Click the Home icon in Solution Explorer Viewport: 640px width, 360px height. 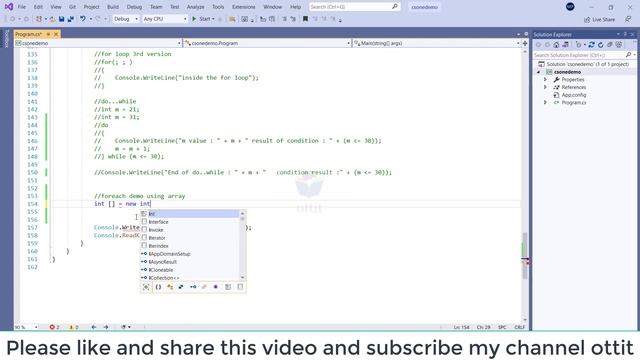point(556,45)
